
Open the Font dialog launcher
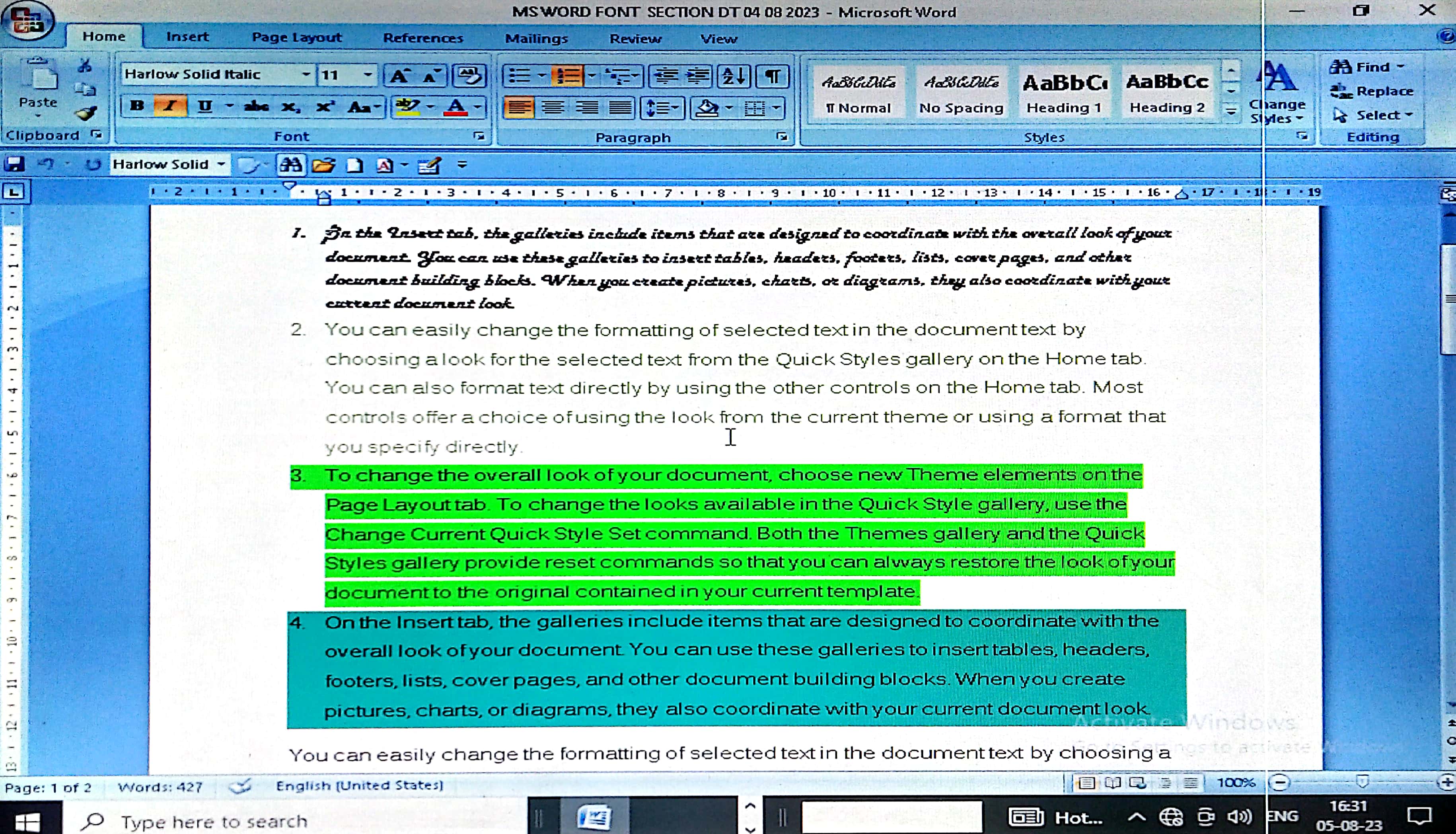point(479,136)
